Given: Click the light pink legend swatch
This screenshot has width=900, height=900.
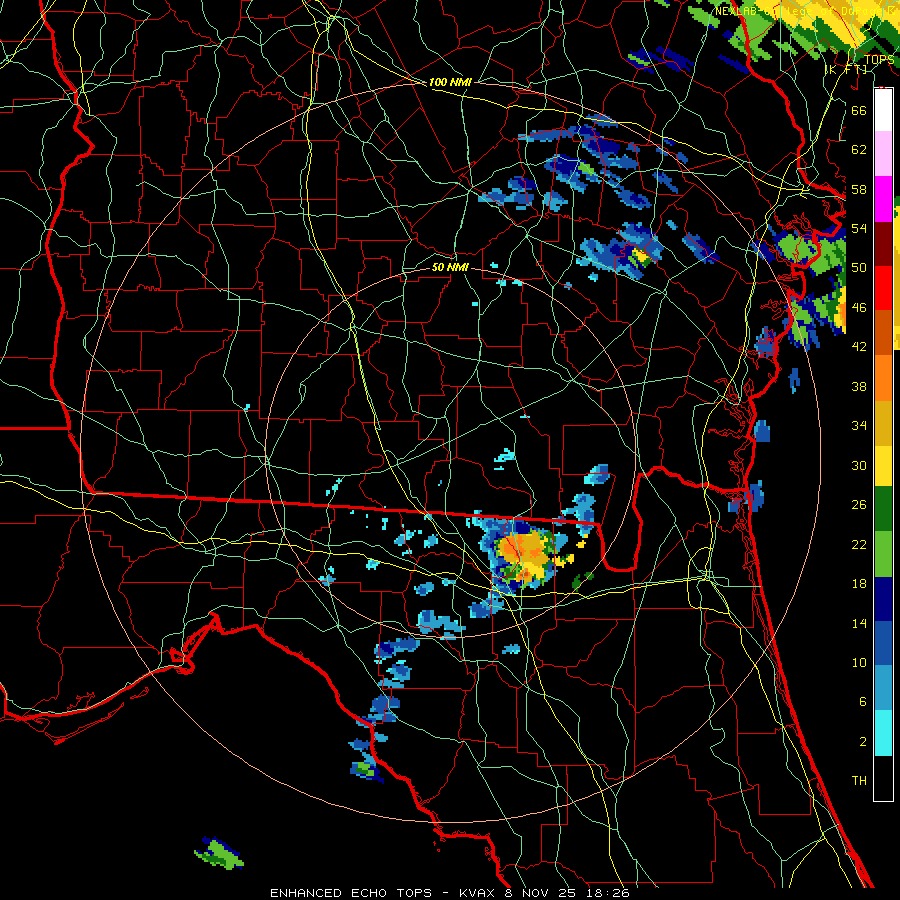Looking at the screenshot, I should tap(883, 153).
